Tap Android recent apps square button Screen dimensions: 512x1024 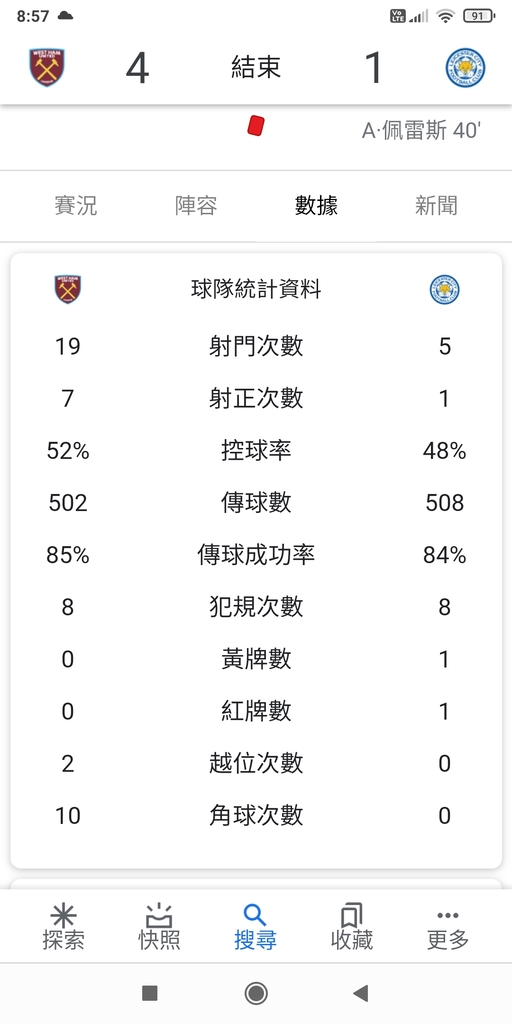pos(150,993)
